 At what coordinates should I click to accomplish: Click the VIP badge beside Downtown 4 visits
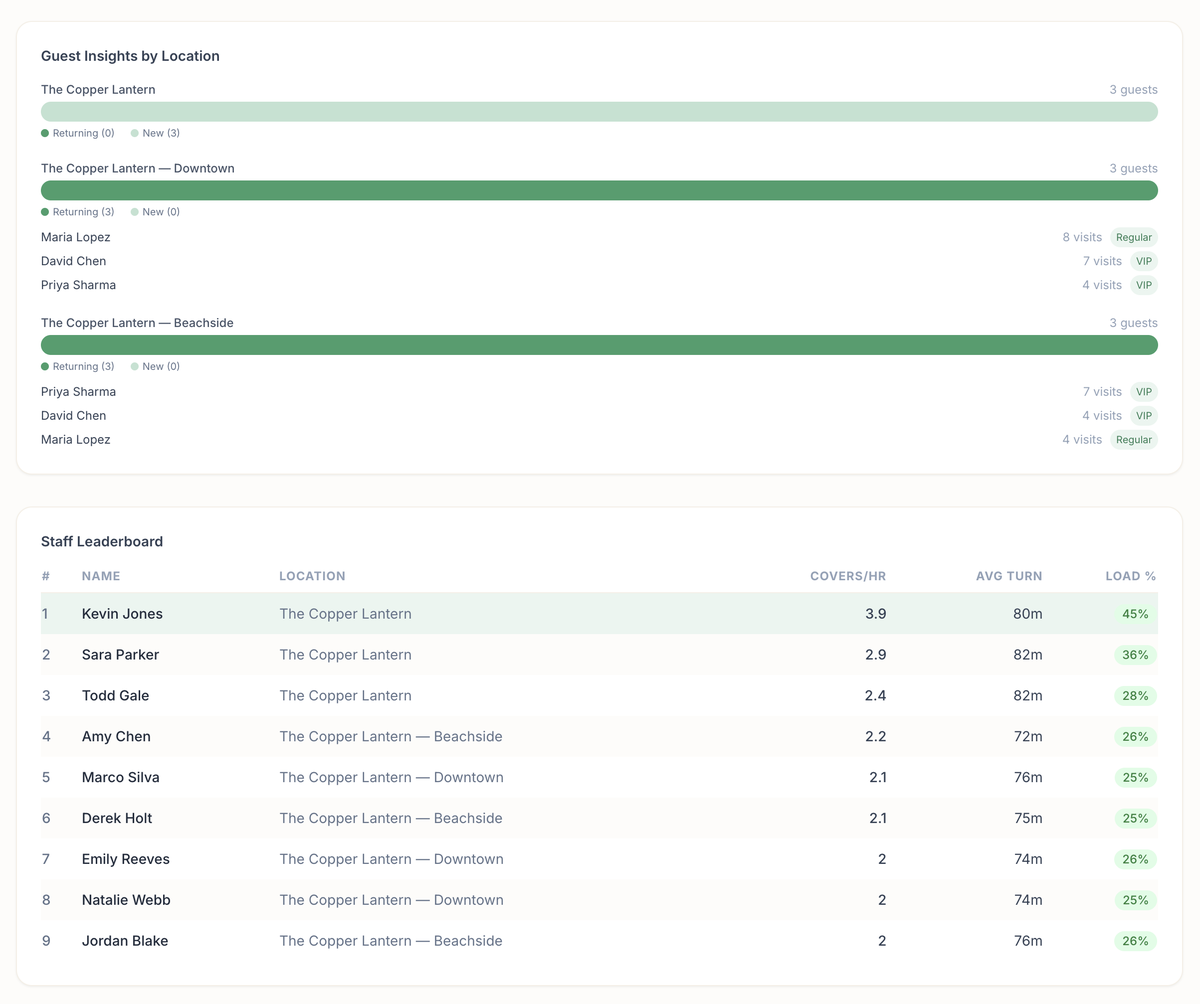(1144, 285)
